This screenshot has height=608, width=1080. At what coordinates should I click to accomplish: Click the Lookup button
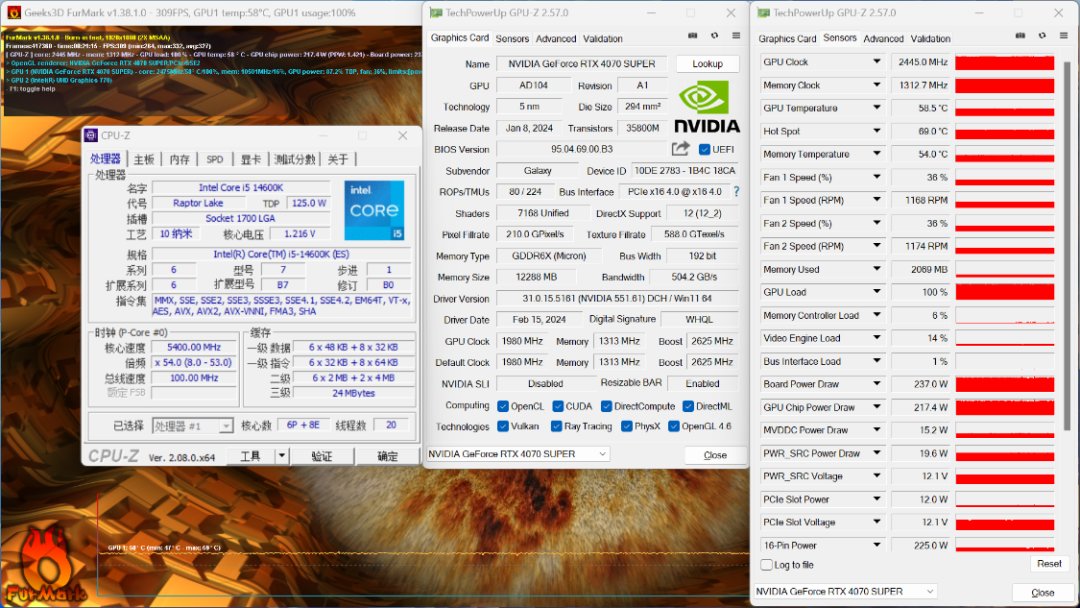click(x=707, y=63)
